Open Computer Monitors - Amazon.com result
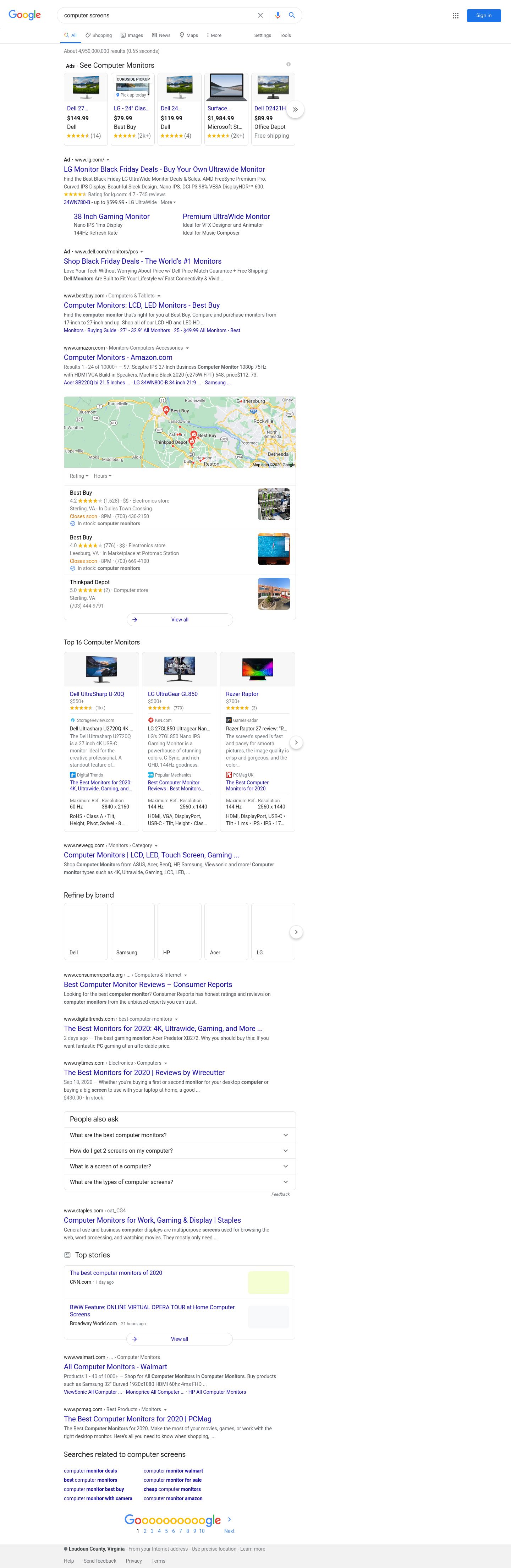 coord(118,357)
